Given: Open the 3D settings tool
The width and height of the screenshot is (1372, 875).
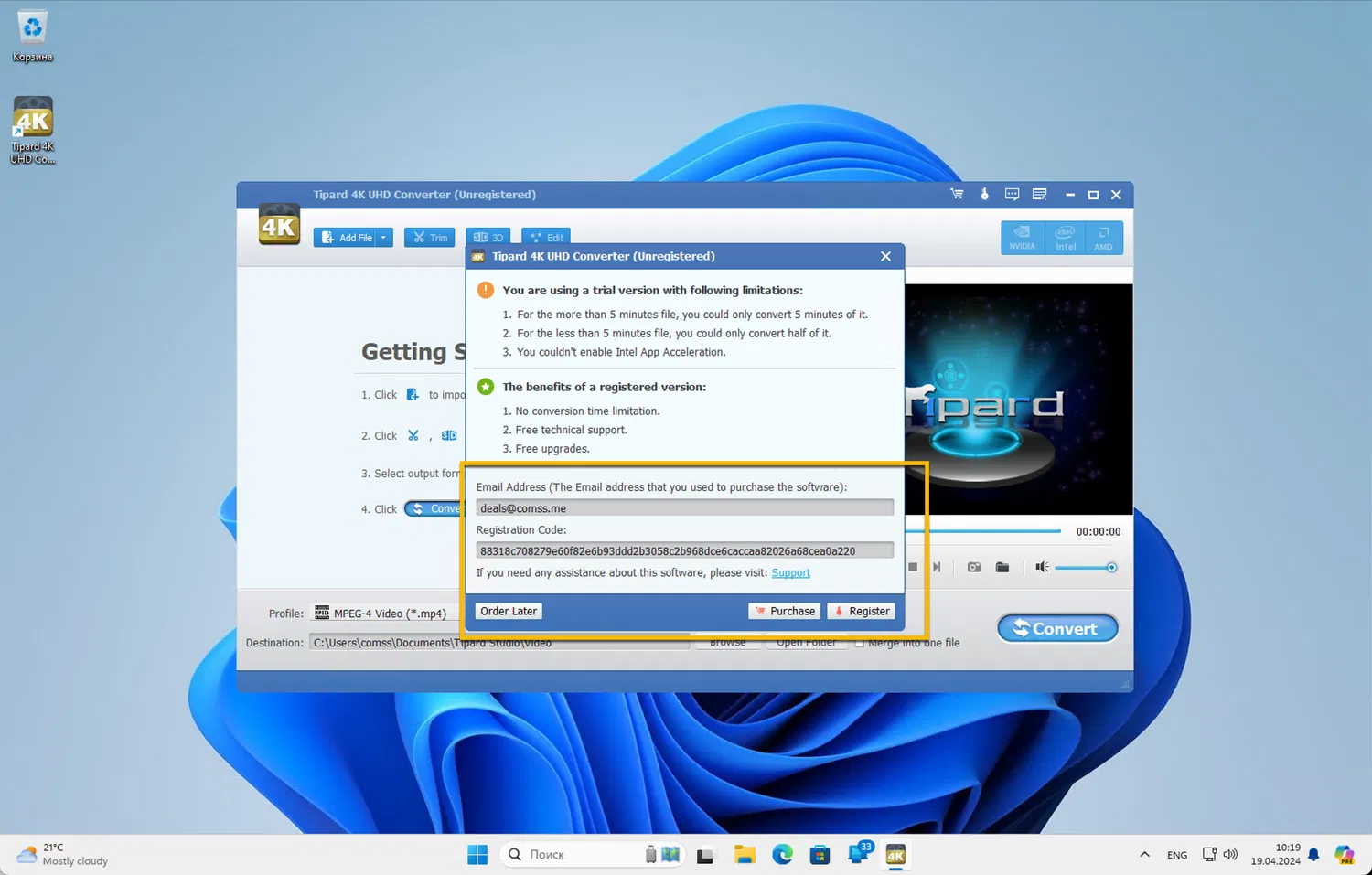Looking at the screenshot, I should pos(488,237).
